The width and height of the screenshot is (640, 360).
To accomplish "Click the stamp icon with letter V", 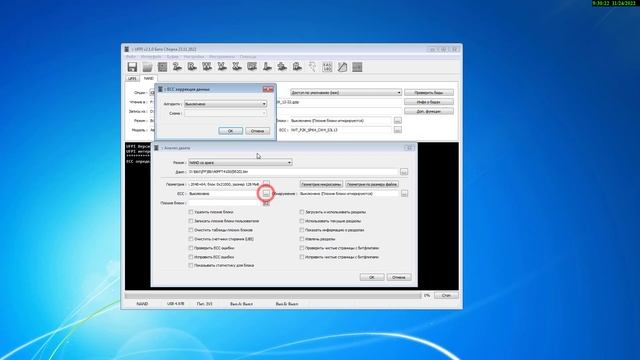I will (x=222, y=67).
